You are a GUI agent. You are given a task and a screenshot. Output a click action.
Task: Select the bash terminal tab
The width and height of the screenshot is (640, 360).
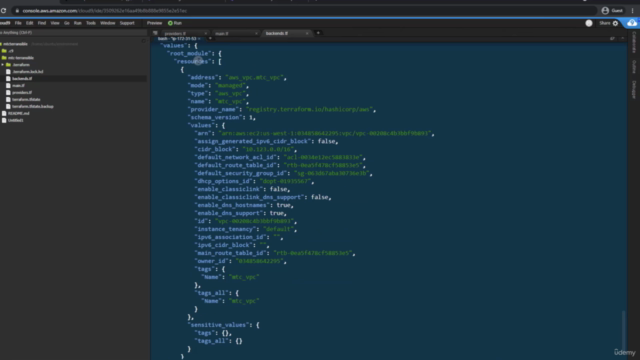coord(177,39)
